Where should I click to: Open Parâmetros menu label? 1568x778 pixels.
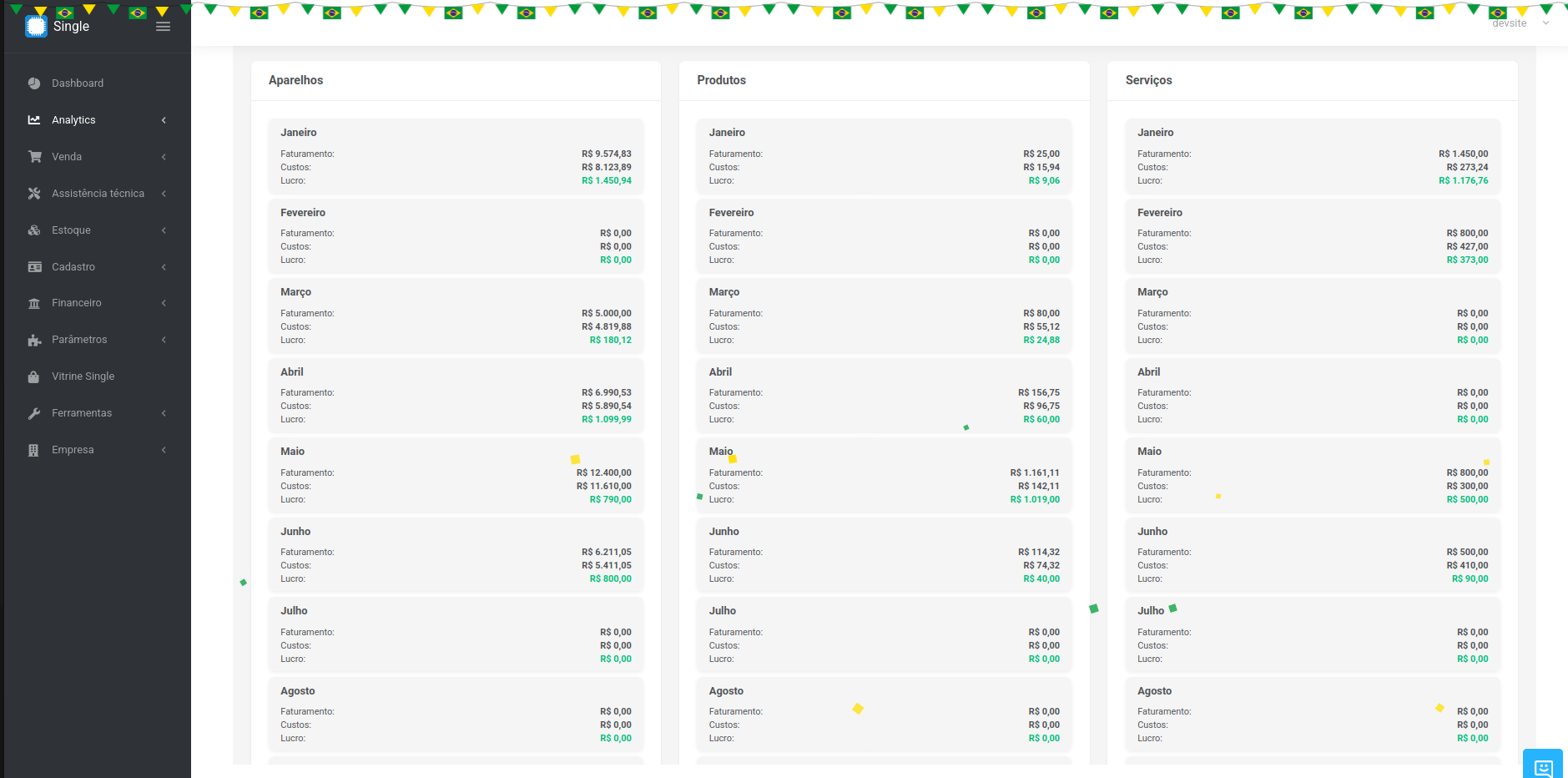click(x=79, y=340)
